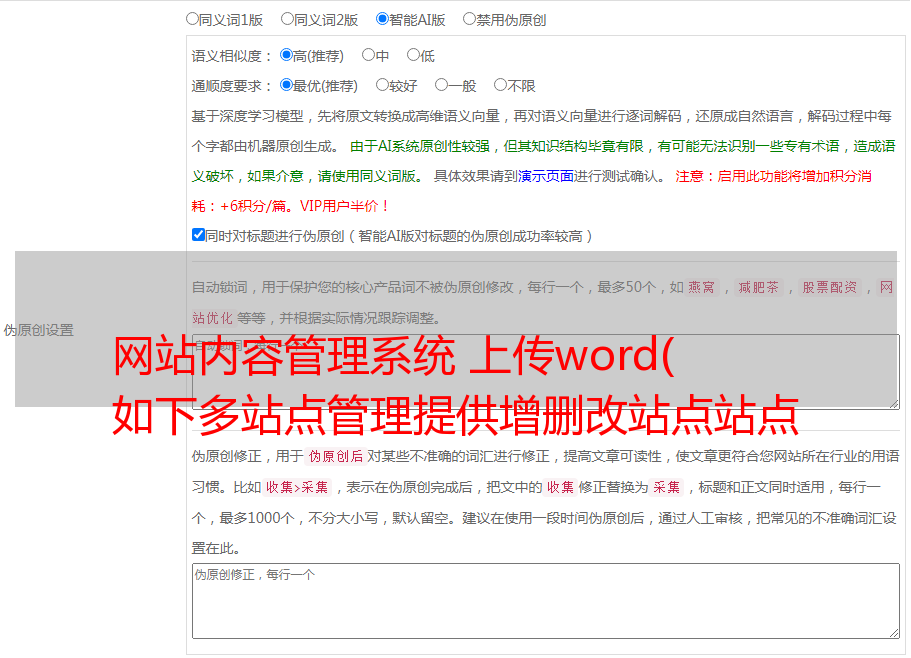Viewport: 911px width, 658px height.
Task: Set 通顺度要求 to 较好
Action: tap(382, 85)
